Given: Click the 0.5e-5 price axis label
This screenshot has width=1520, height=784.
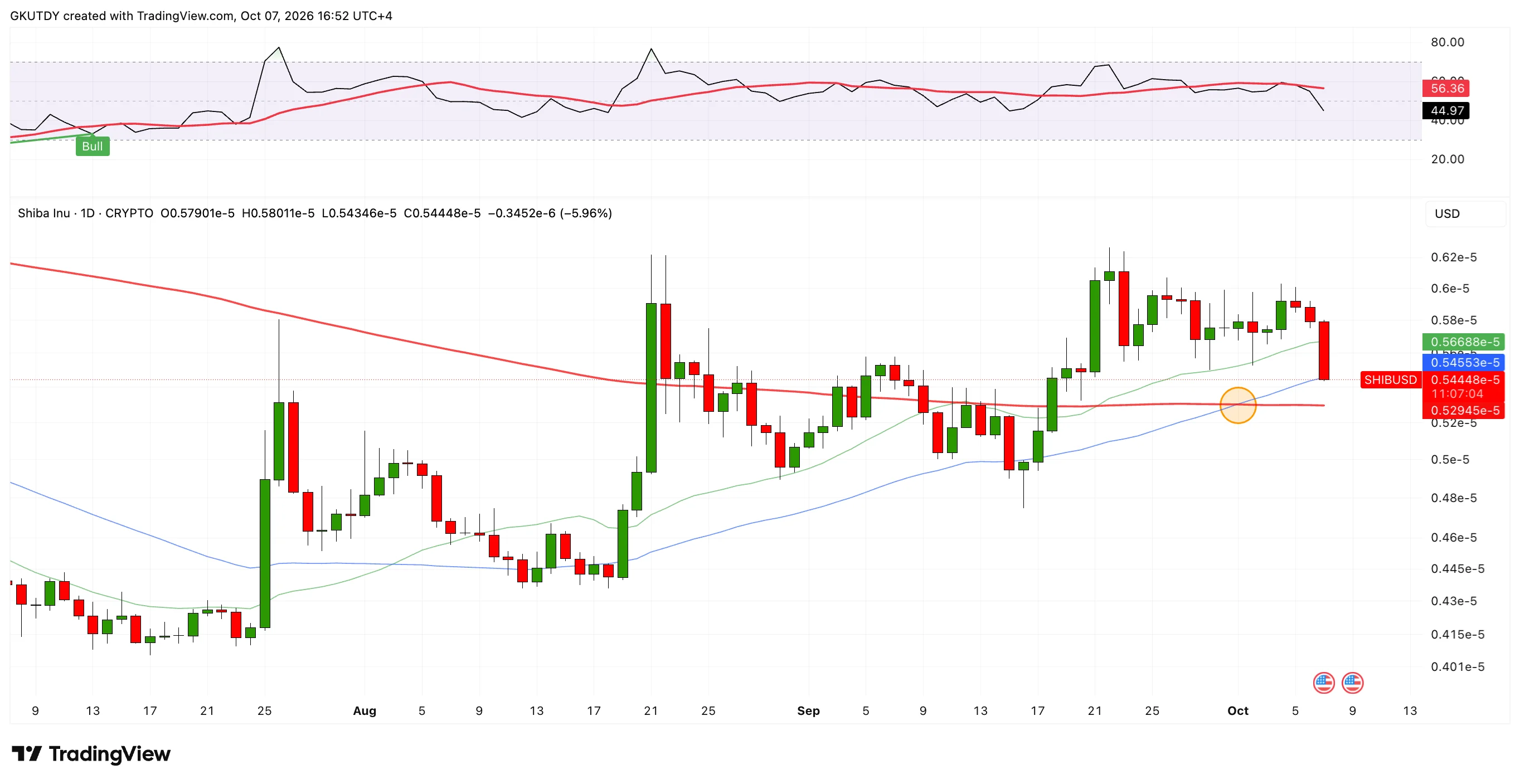Looking at the screenshot, I should click(x=1450, y=460).
